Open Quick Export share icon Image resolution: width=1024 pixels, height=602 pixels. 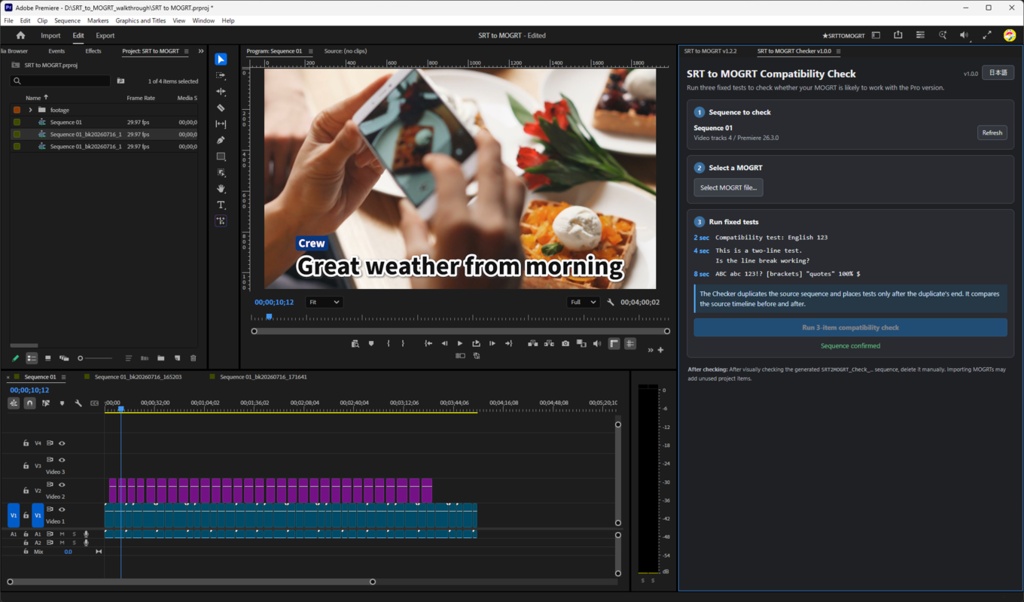(898, 35)
